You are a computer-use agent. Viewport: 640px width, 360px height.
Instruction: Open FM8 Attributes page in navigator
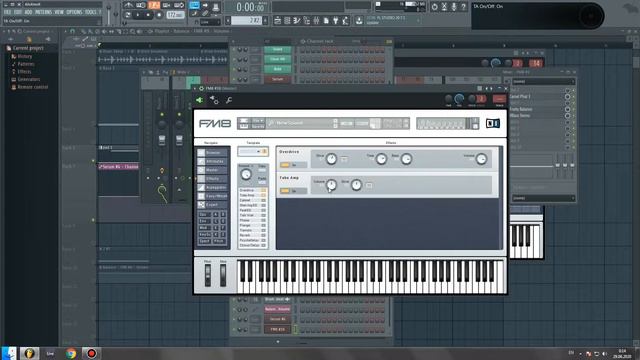click(x=212, y=161)
